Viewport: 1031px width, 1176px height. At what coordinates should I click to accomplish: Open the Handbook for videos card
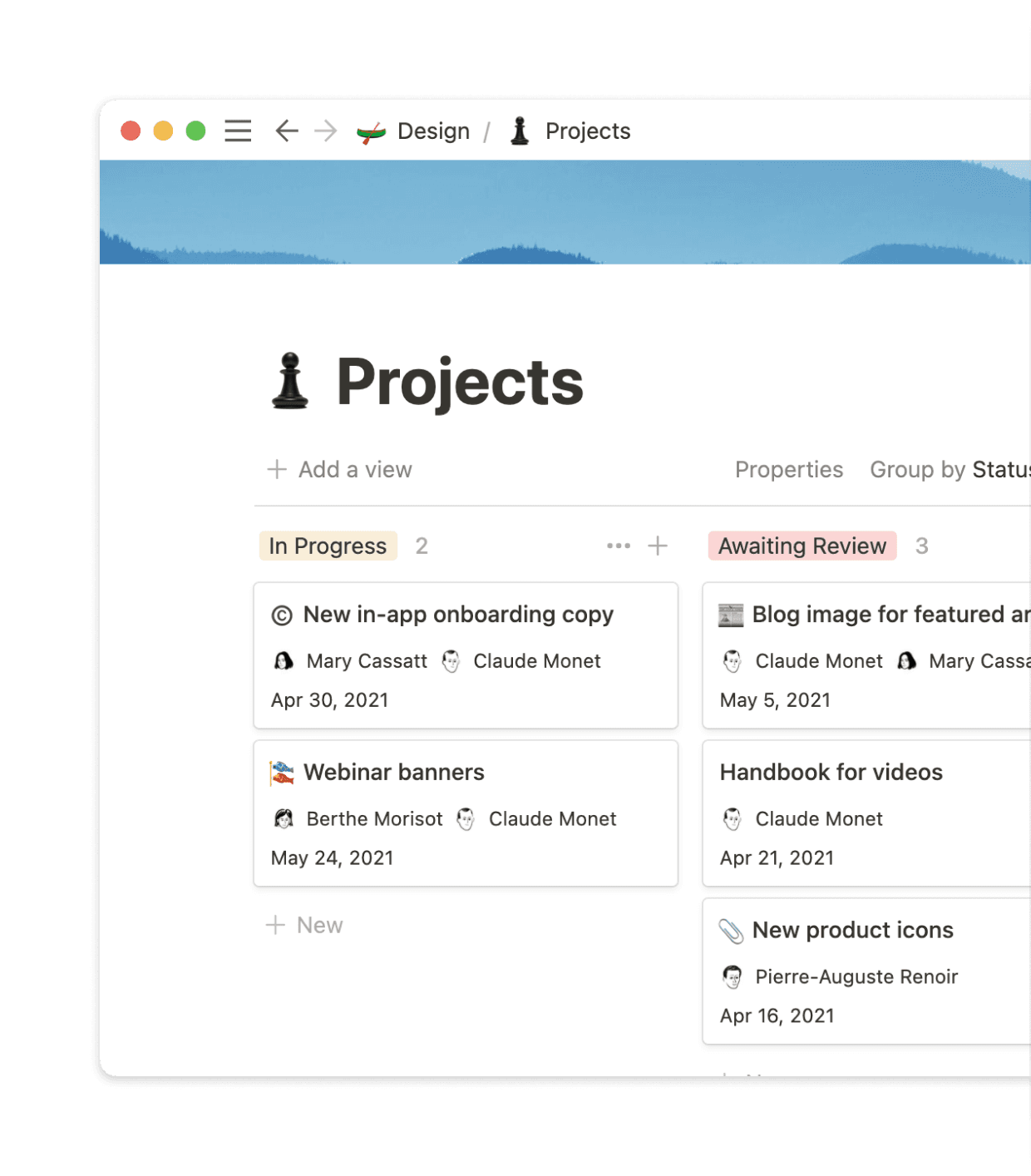click(x=831, y=772)
